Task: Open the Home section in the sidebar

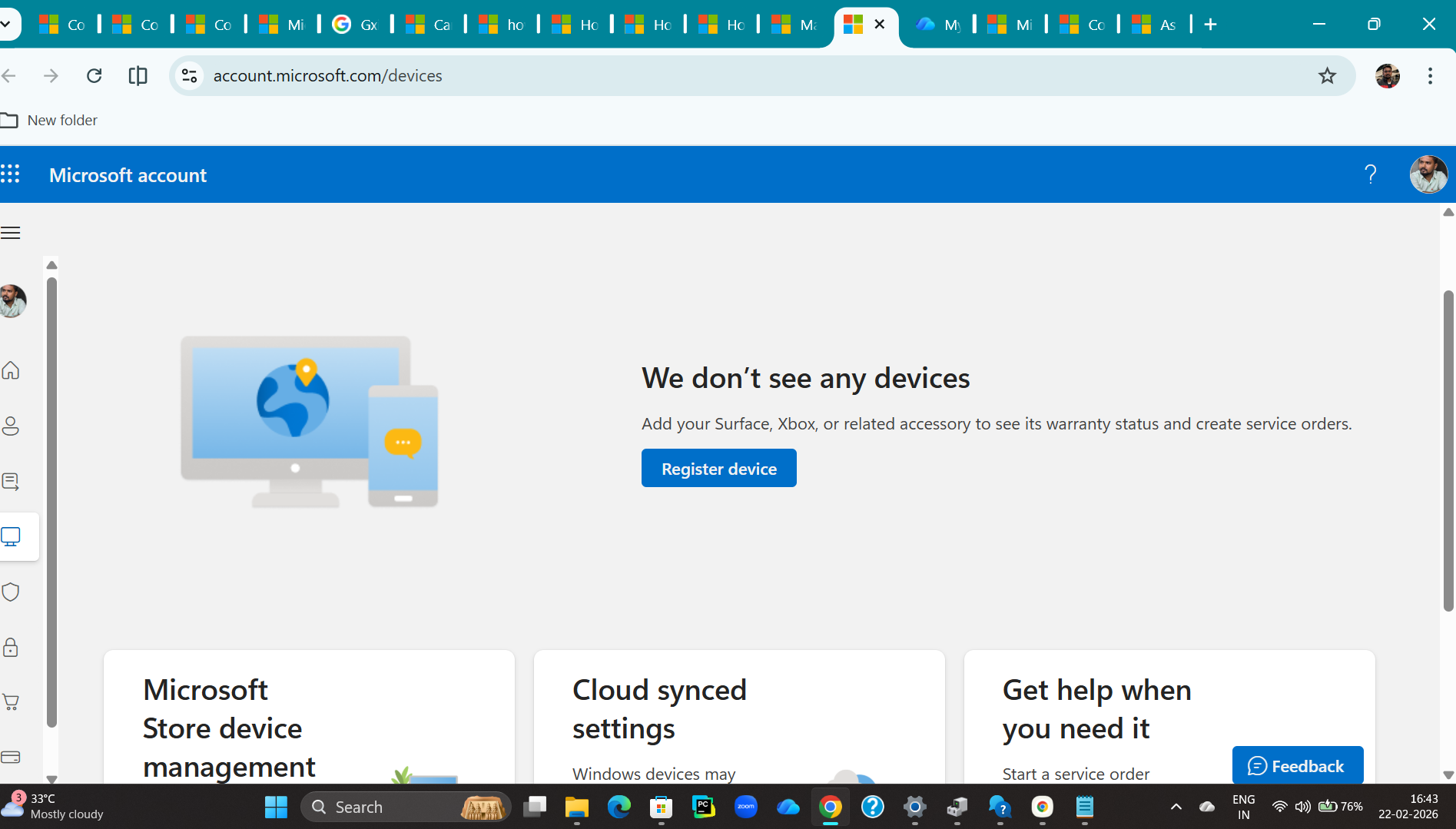Action: click(11, 370)
